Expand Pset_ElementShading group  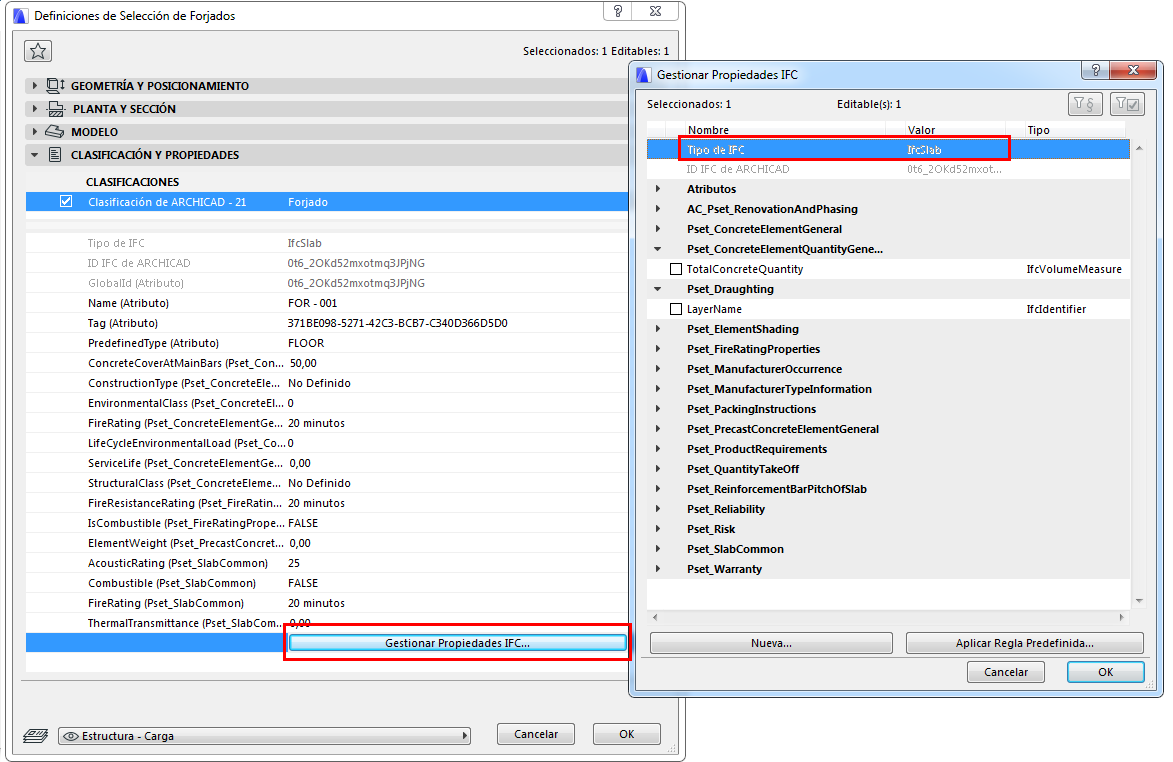point(658,329)
